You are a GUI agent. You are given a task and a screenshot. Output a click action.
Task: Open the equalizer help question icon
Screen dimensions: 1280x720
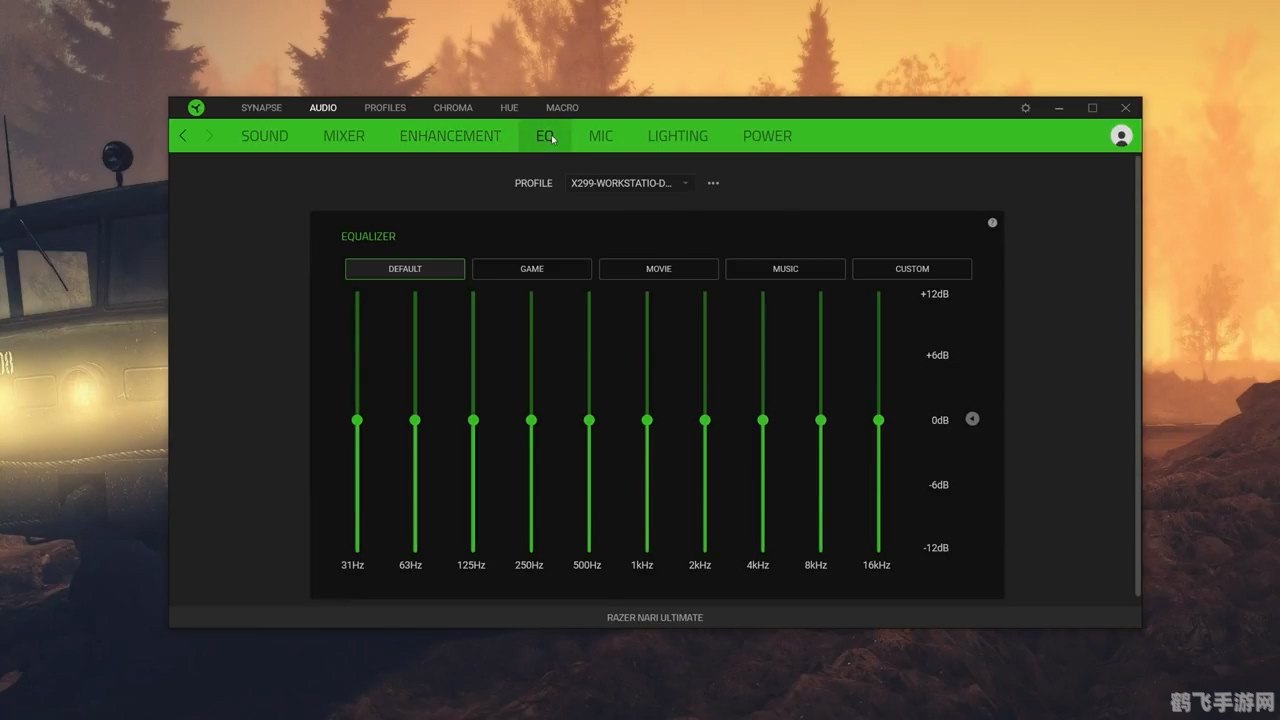click(992, 223)
